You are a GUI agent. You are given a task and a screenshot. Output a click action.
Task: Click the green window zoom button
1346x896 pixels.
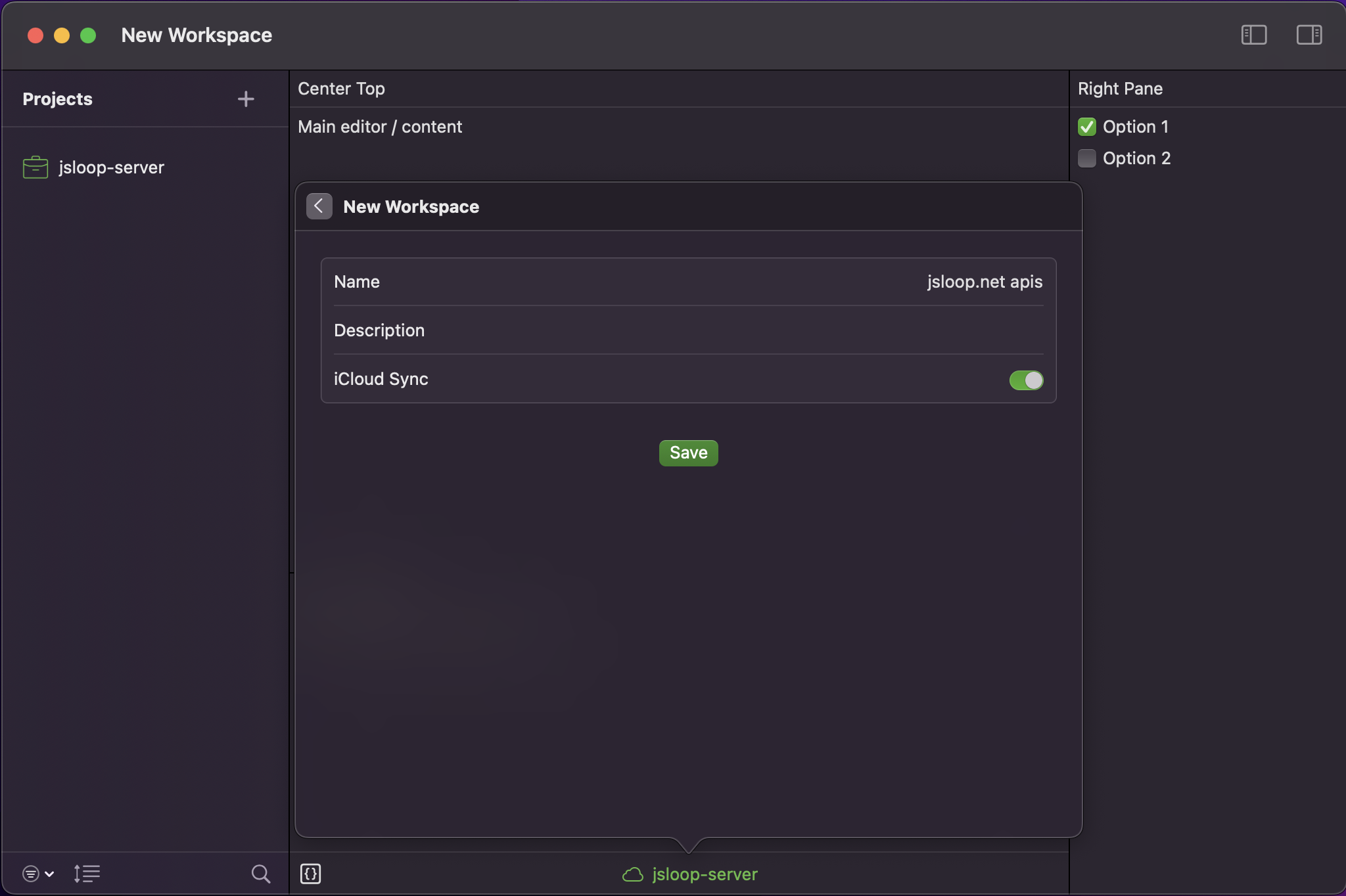click(88, 35)
